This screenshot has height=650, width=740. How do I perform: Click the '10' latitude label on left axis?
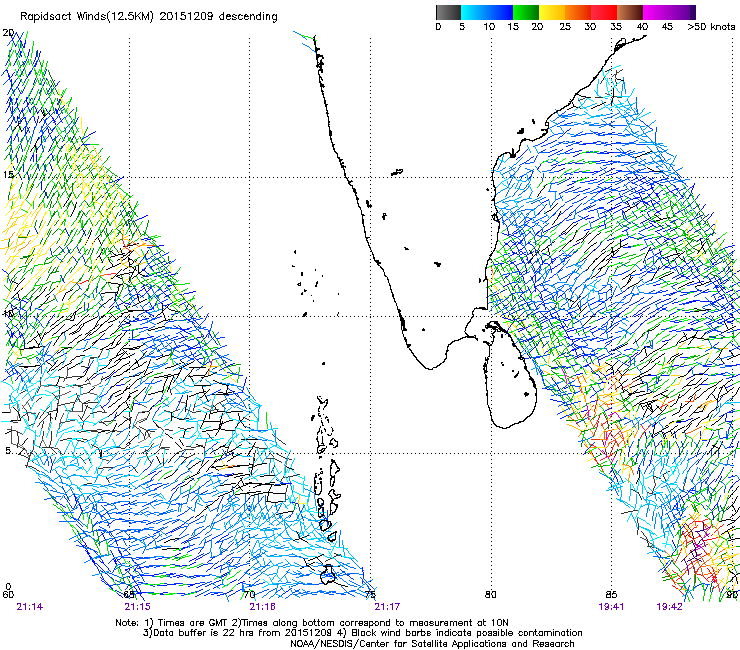pyautogui.click(x=8, y=314)
